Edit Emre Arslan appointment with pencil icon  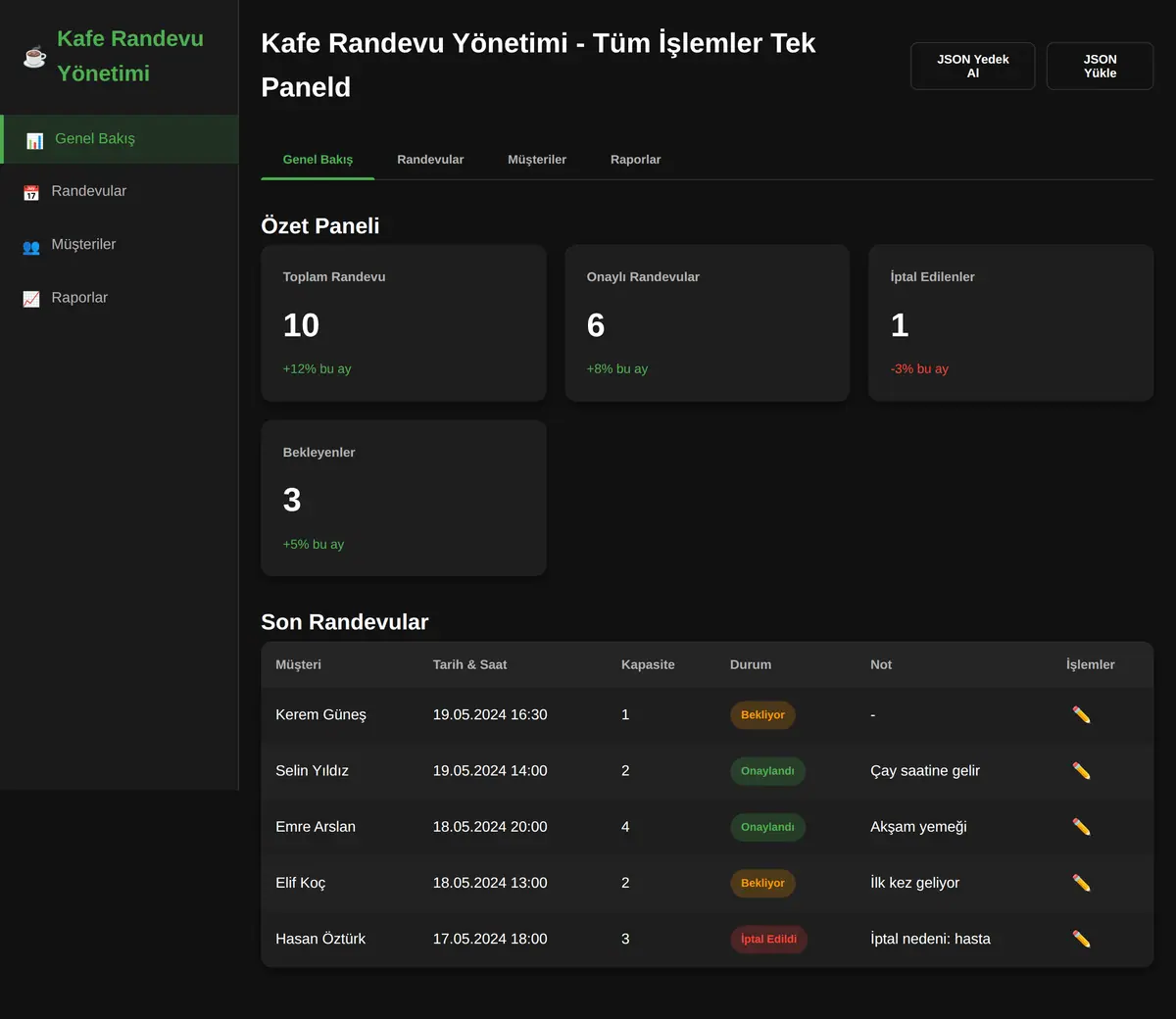[x=1081, y=827]
